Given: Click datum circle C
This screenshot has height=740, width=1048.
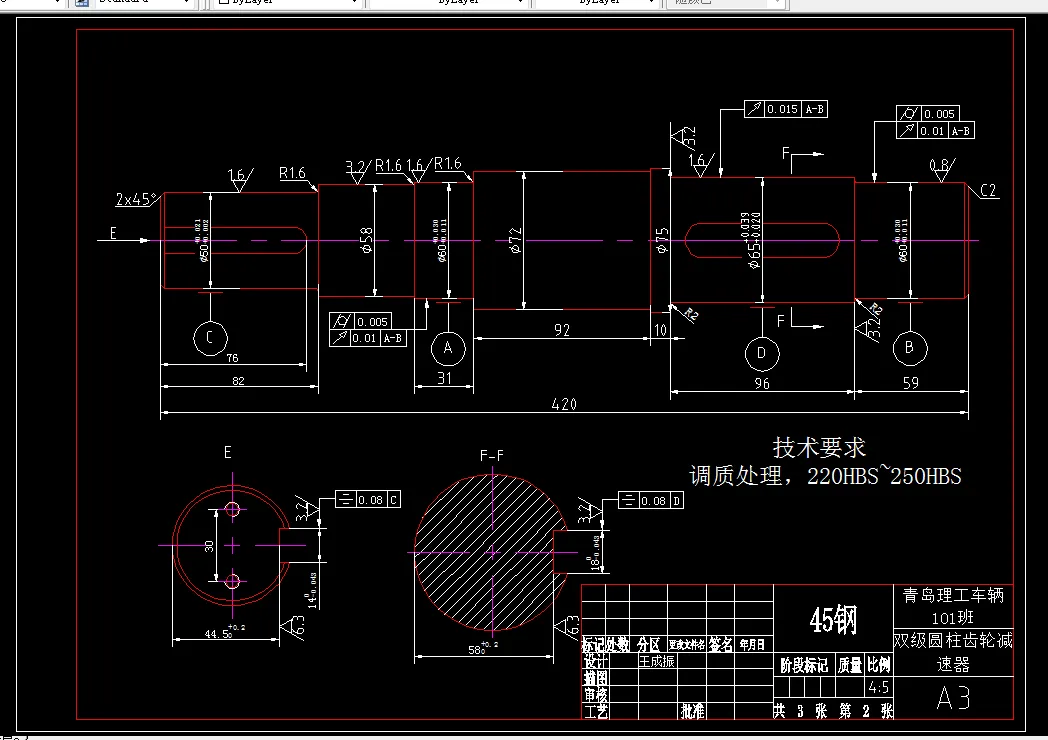Looking at the screenshot, I should click(x=210, y=338).
